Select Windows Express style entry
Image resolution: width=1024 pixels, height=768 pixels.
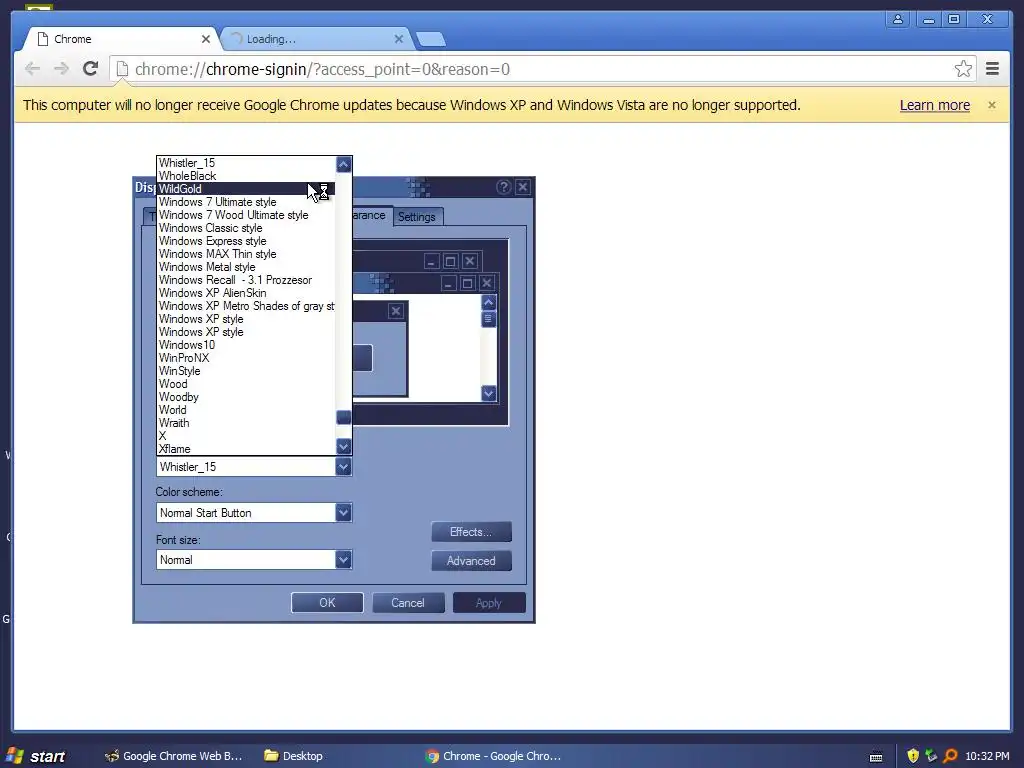point(246,241)
